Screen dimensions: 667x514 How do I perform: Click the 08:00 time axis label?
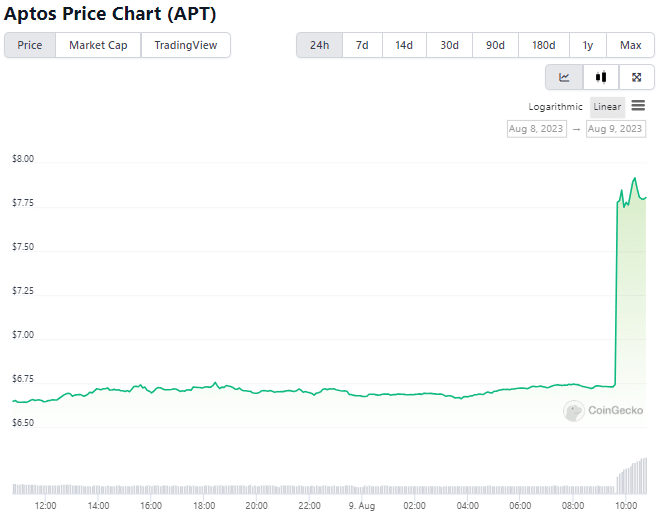pyautogui.click(x=573, y=505)
